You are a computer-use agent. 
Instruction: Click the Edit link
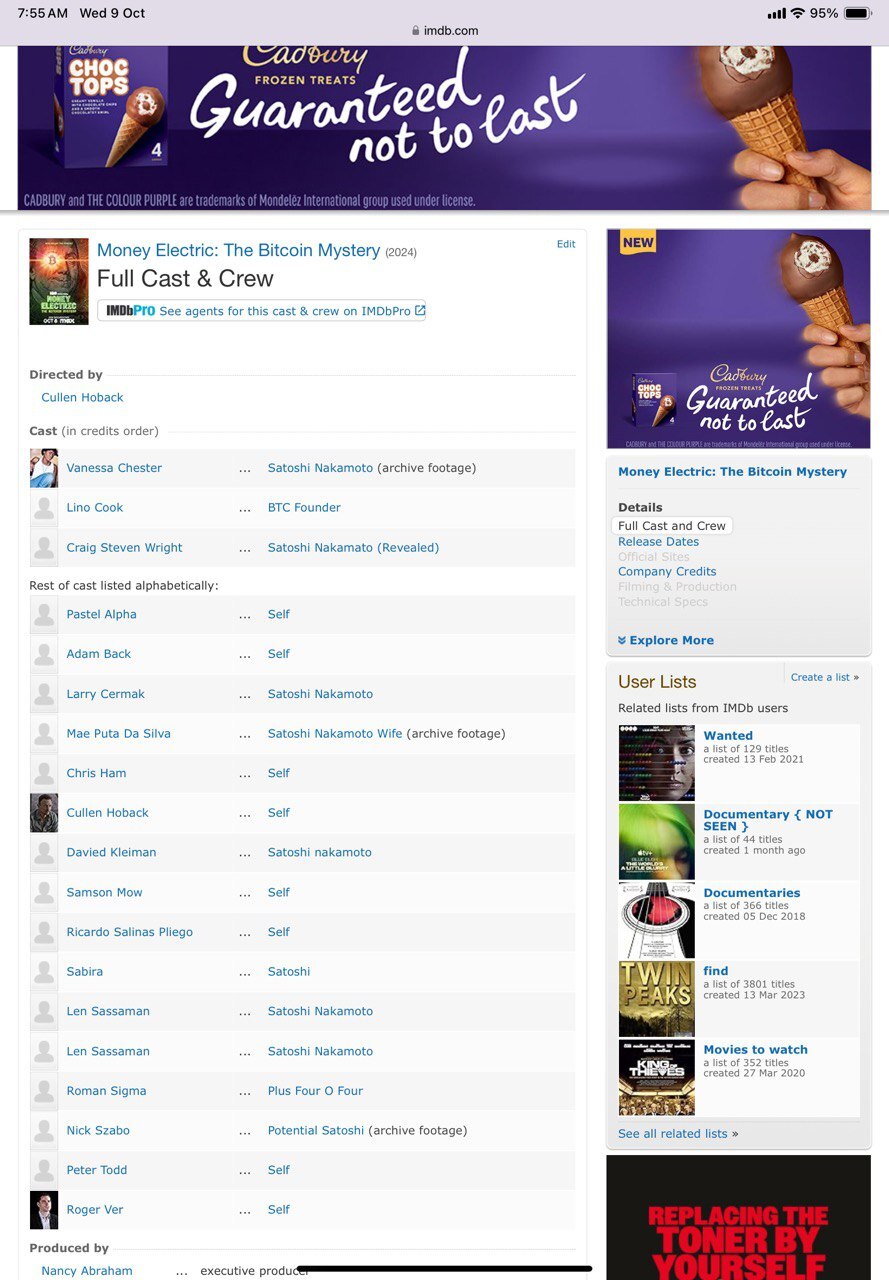point(566,244)
